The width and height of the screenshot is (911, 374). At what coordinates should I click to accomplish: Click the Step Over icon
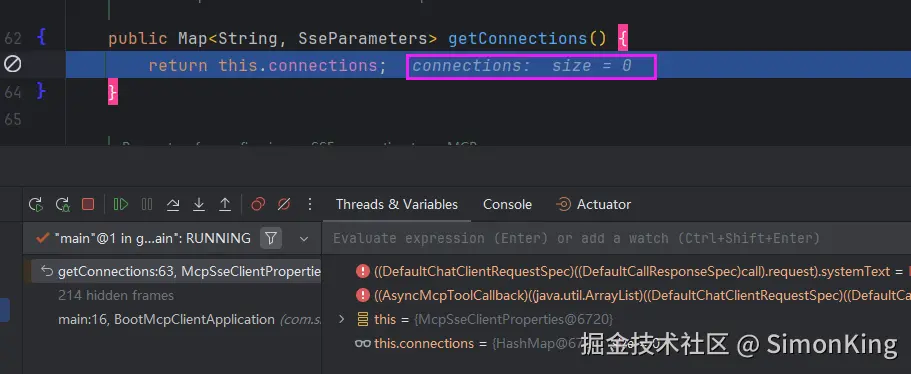tap(173, 204)
